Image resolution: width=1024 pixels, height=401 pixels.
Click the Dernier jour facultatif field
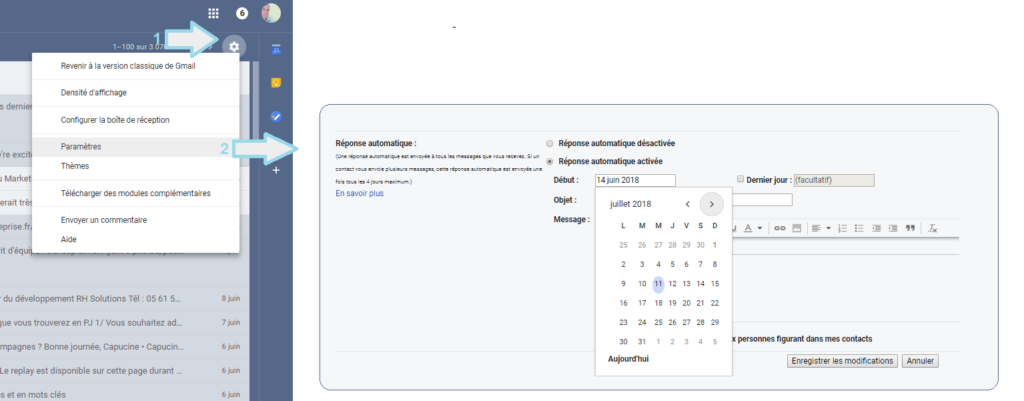tap(834, 180)
